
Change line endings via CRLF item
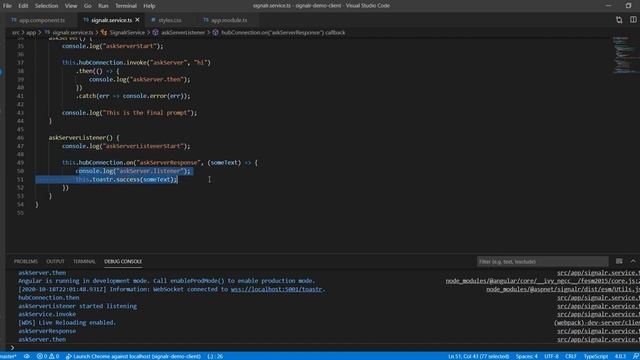pyautogui.click(x=571, y=356)
